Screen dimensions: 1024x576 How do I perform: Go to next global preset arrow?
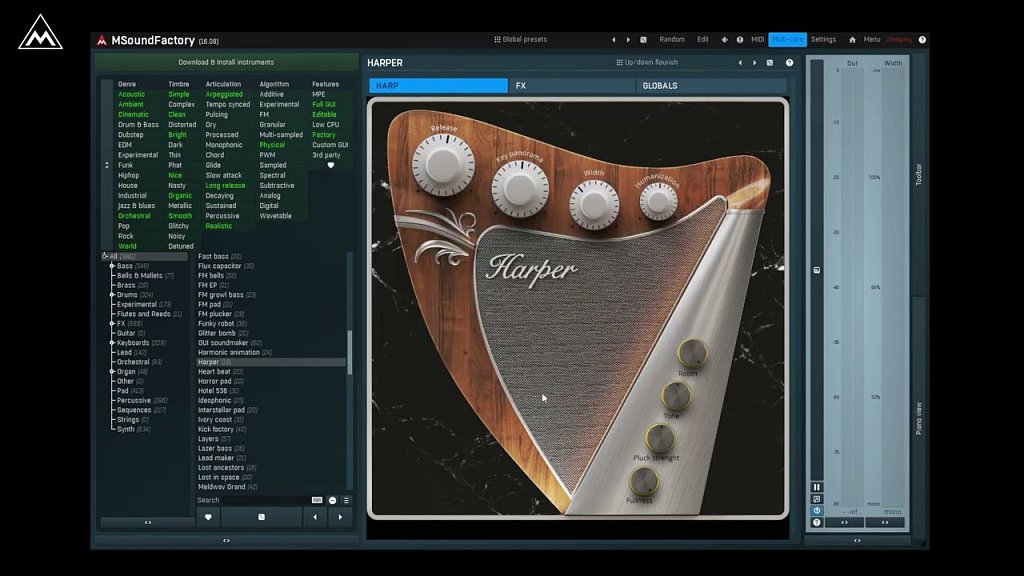(x=628, y=40)
